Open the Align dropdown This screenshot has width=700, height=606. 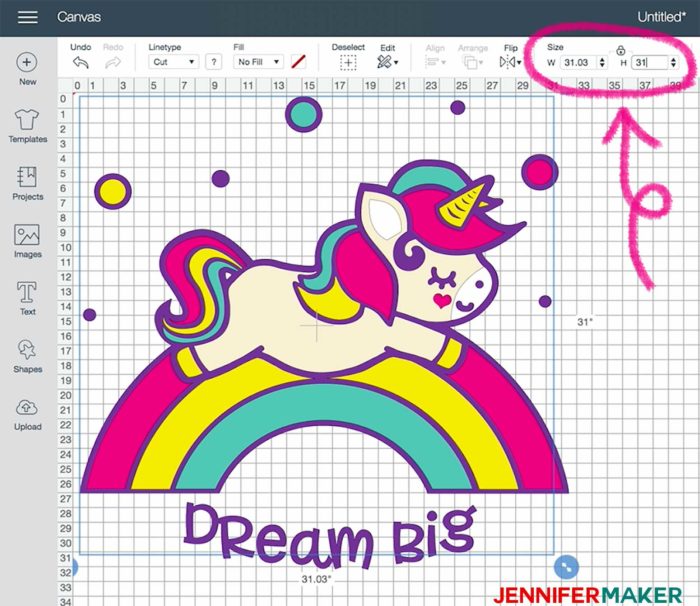435,62
